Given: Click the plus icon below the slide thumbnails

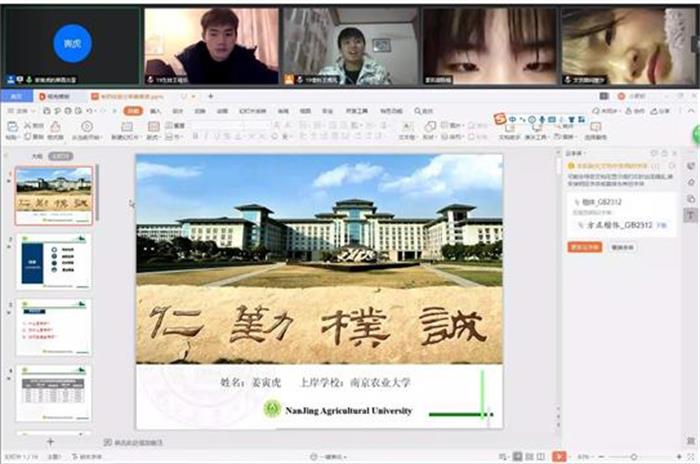Looking at the screenshot, I should tap(51, 441).
